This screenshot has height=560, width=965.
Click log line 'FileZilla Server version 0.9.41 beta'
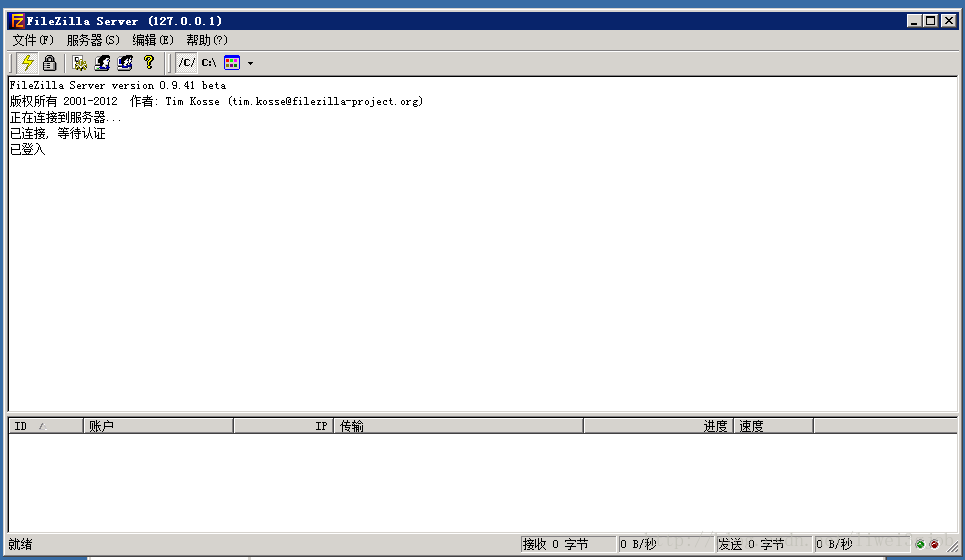[x=118, y=86]
